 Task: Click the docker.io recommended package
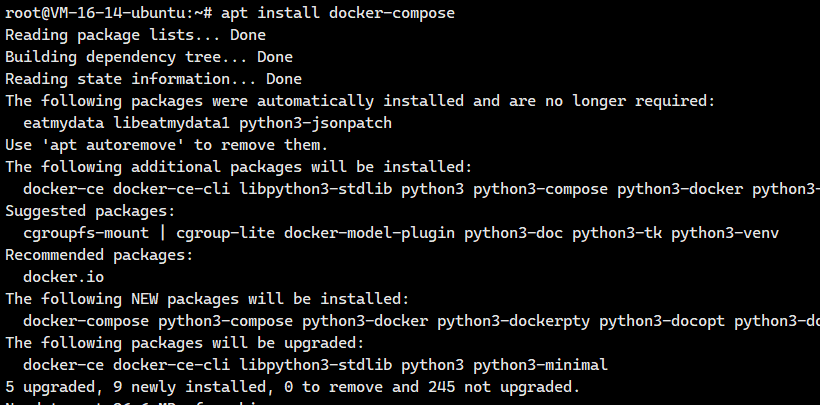pos(64,277)
